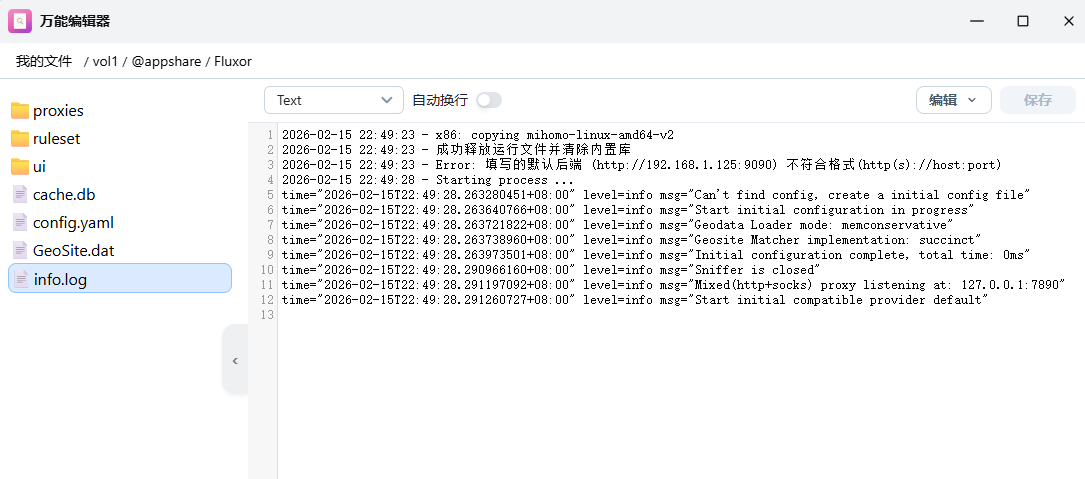
Task: Click "Start initial configuration in progress" line
Action: tap(628, 210)
